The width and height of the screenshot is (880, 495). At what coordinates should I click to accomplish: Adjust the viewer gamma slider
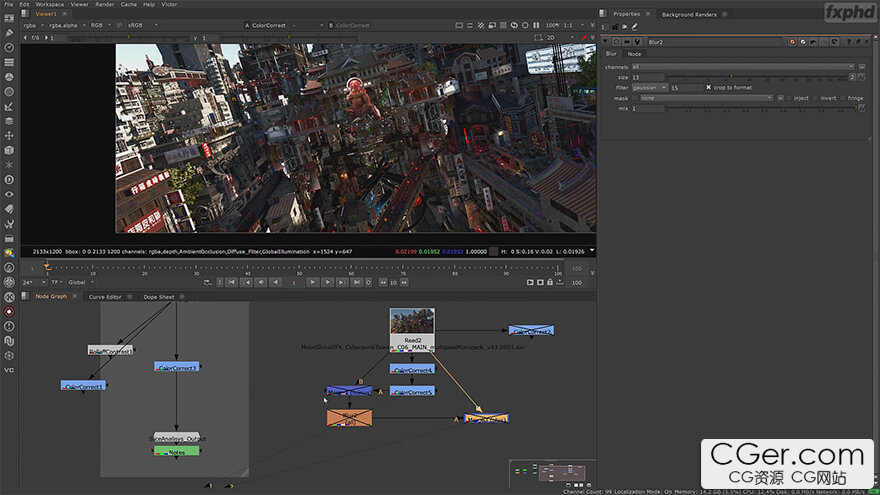pos(289,38)
